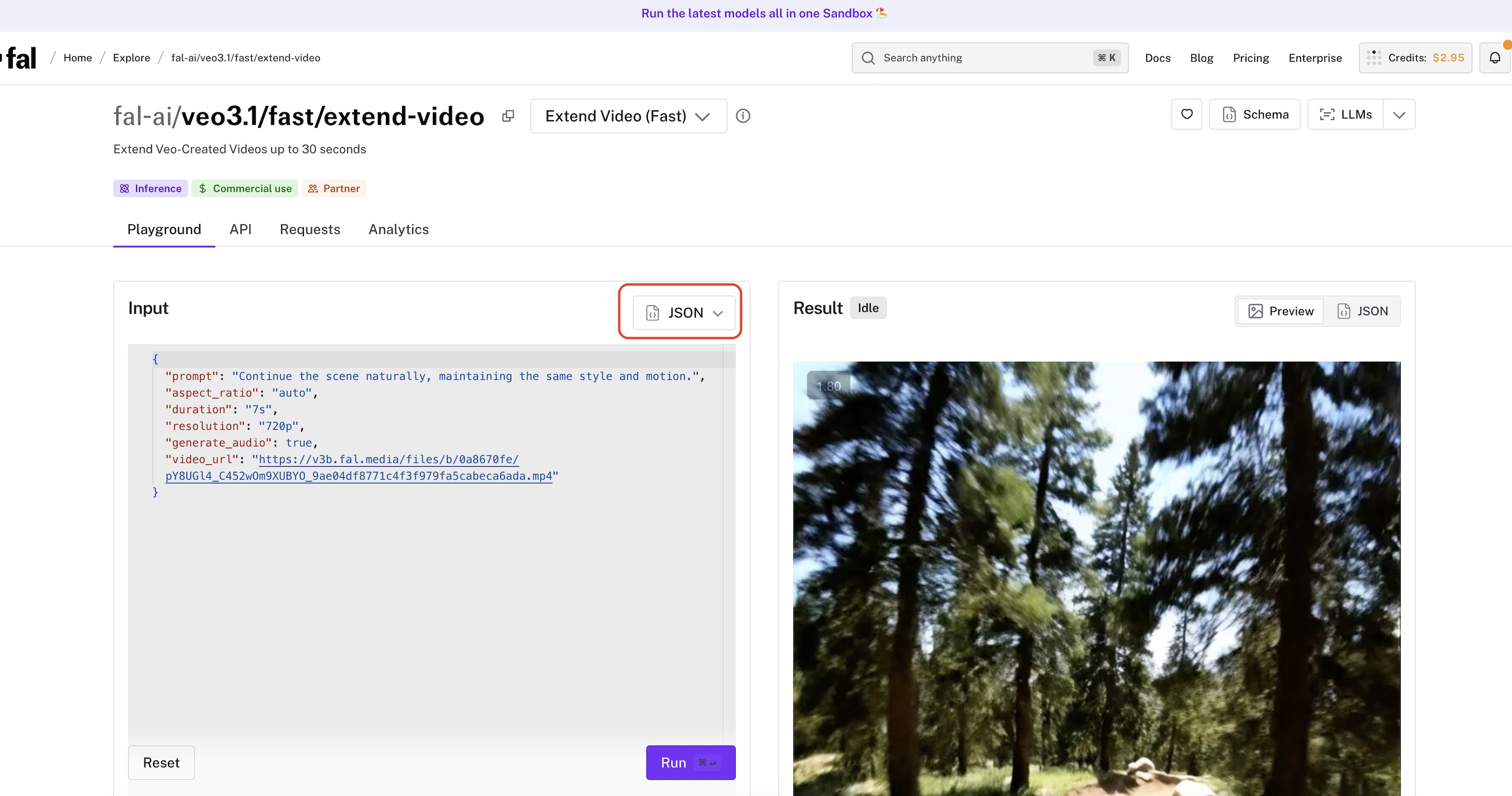The height and width of the screenshot is (796, 1512).
Task: Click the Reset button
Action: 161,763
